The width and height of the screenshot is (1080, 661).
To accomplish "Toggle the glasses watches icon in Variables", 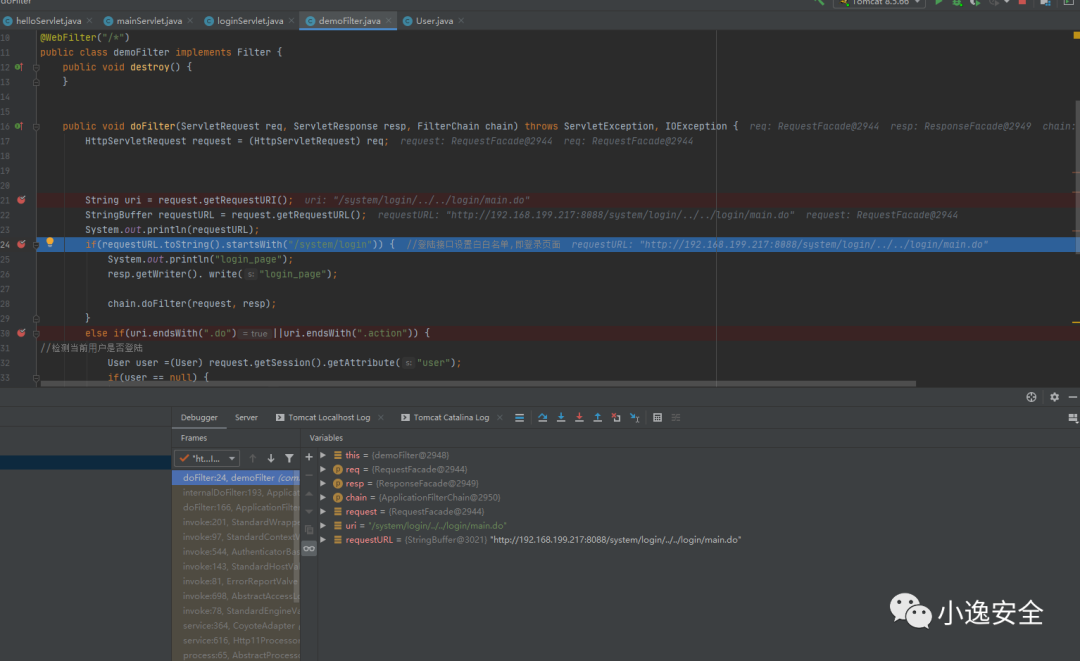I will coord(309,548).
